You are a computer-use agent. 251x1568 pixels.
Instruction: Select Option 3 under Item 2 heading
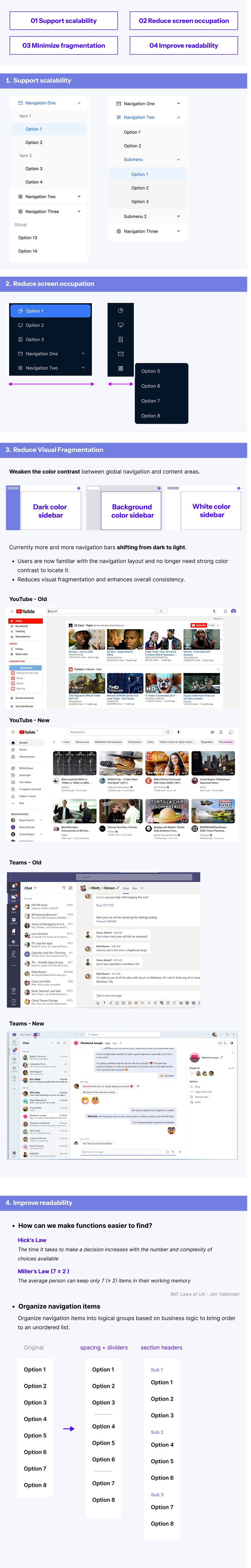pos(34,169)
